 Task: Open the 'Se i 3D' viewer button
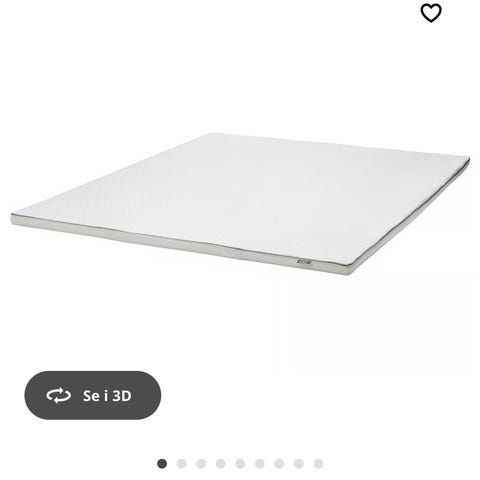[x=93, y=395]
